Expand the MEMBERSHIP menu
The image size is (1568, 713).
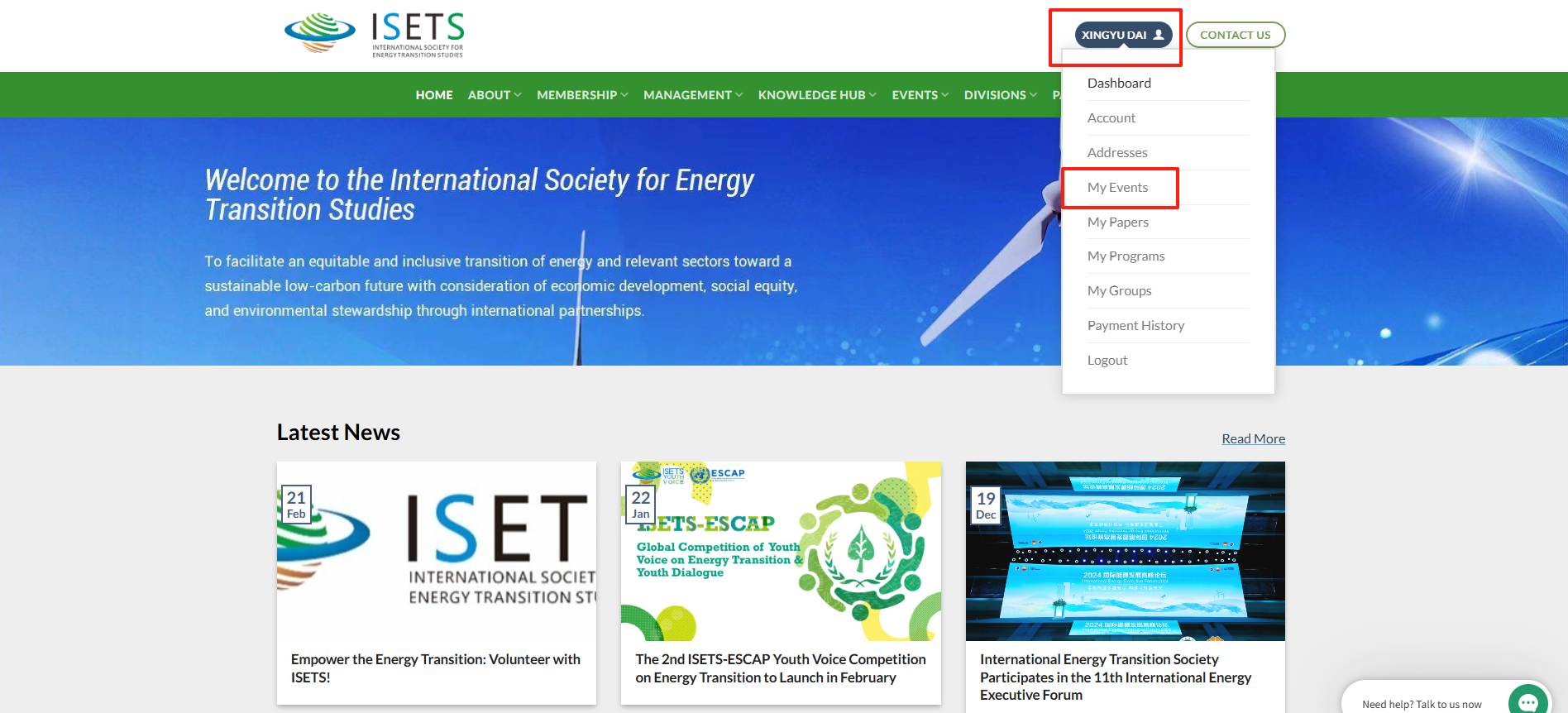582,95
